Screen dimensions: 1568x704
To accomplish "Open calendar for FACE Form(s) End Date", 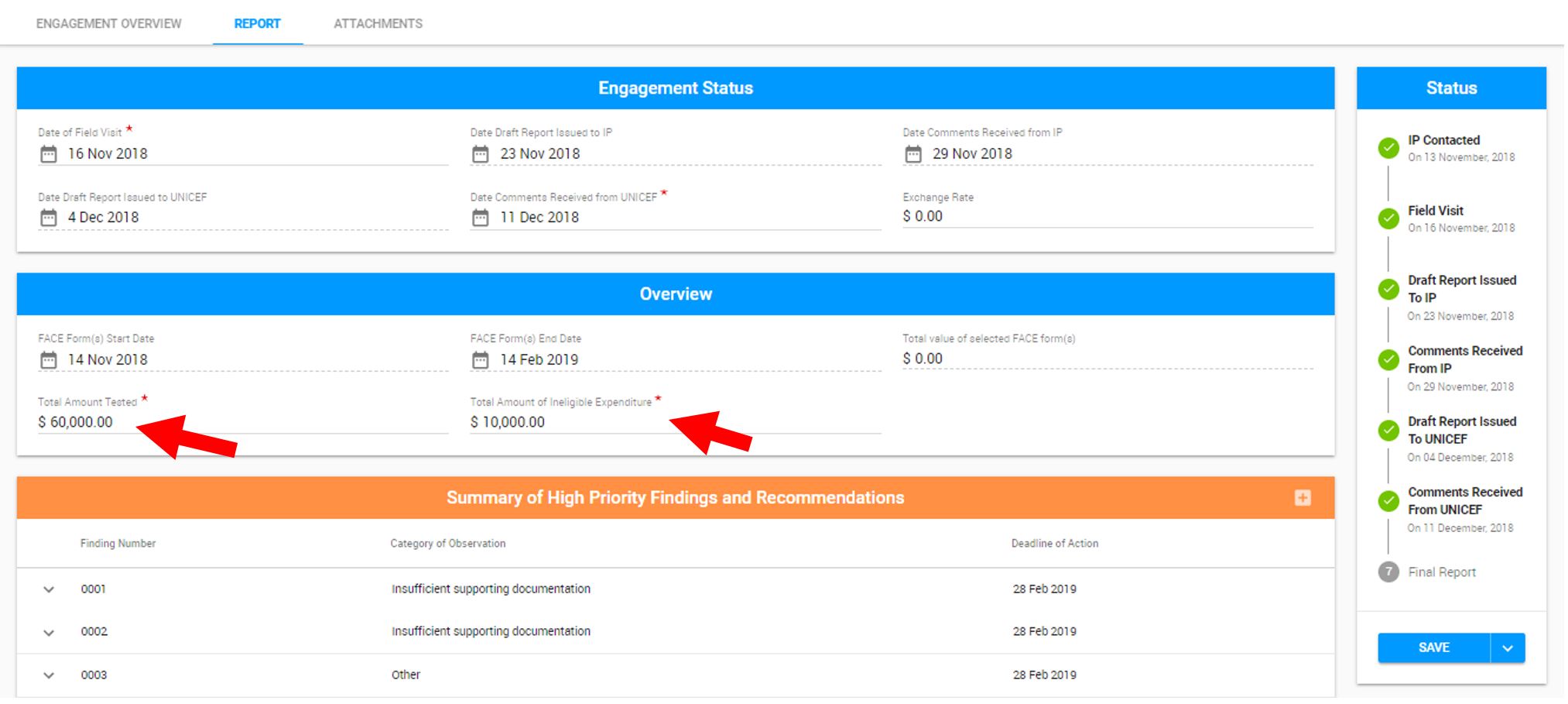I will pos(481,360).
